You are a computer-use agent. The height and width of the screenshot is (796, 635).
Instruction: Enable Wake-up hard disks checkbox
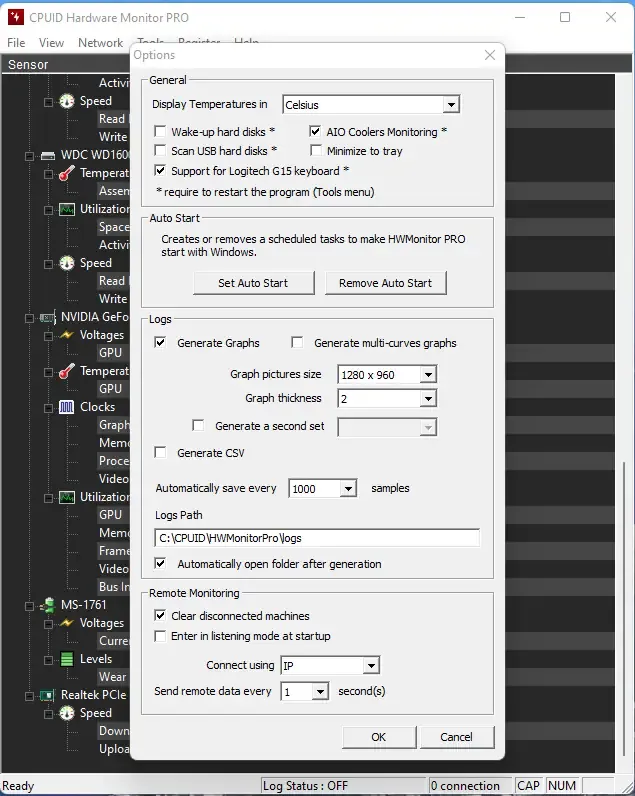tap(160, 131)
